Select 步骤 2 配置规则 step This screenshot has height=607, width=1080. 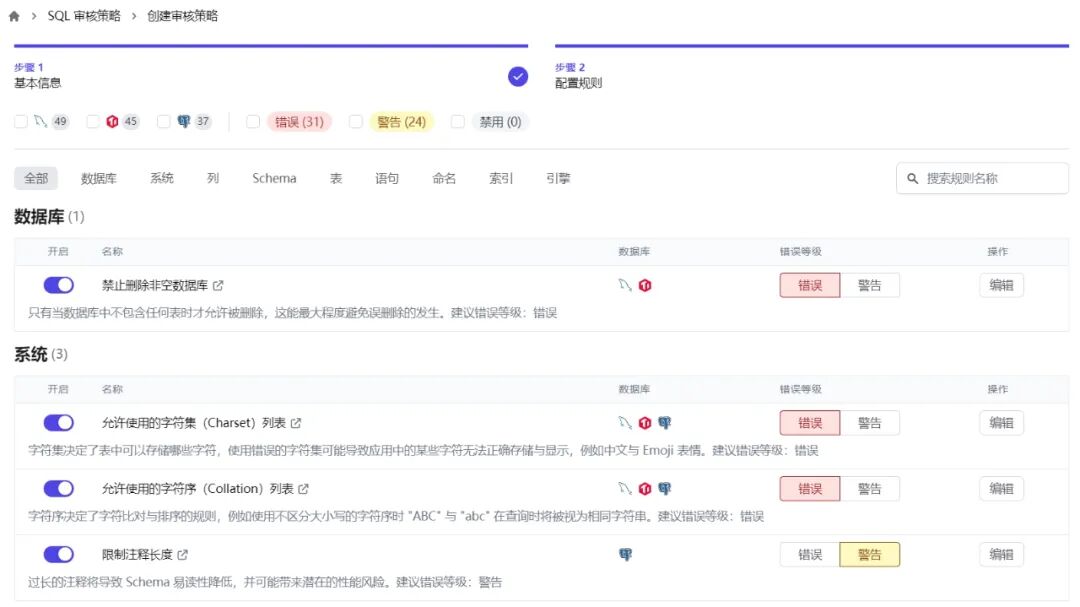(812, 69)
